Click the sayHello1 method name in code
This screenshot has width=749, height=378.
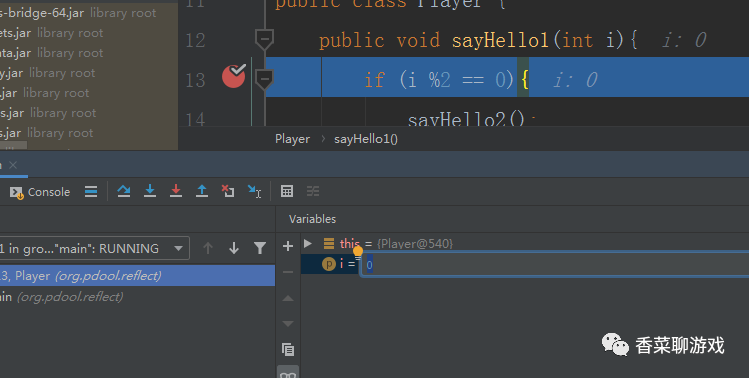coord(500,40)
